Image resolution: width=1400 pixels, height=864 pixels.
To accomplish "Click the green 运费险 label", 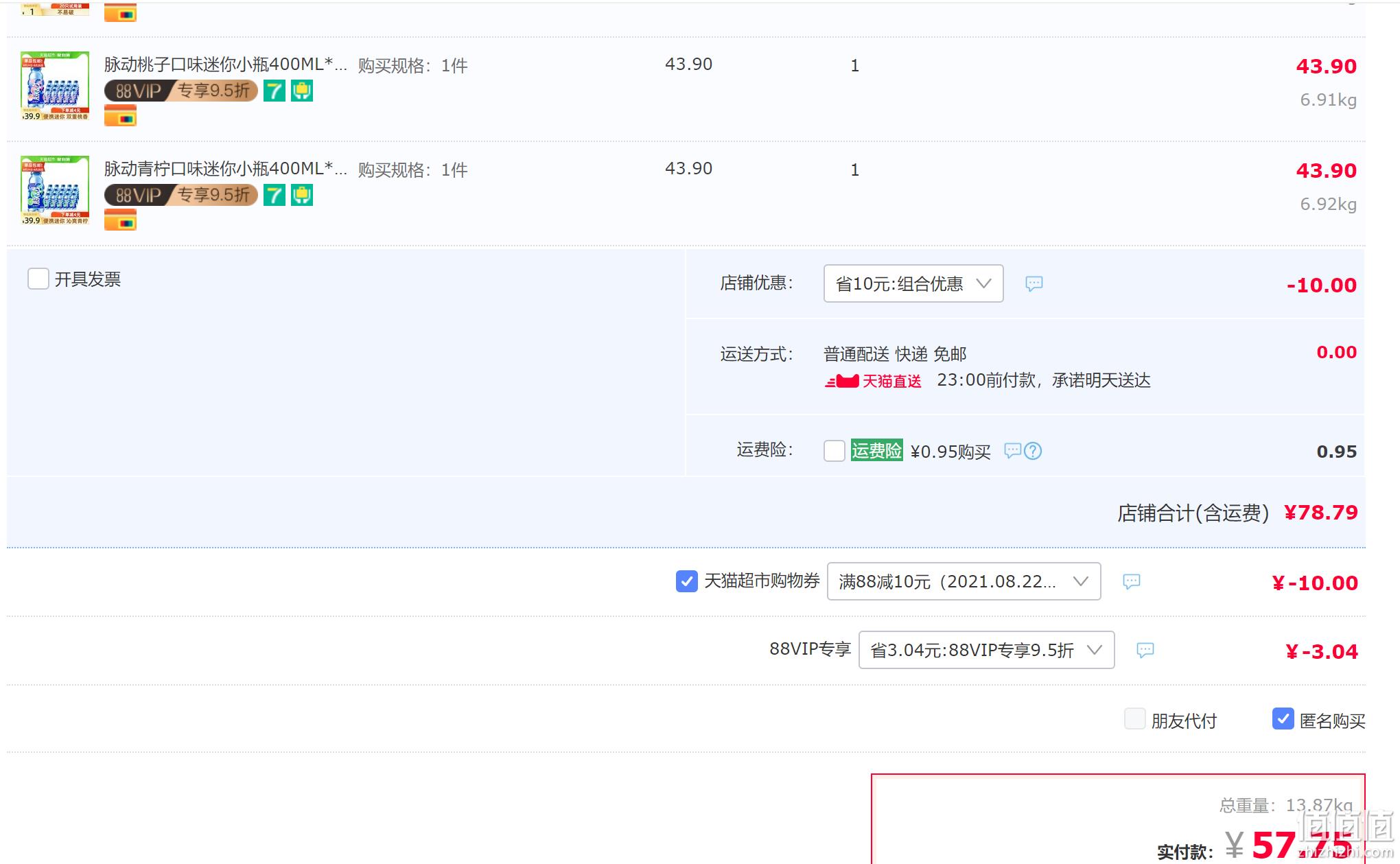I will coord(876,450).
